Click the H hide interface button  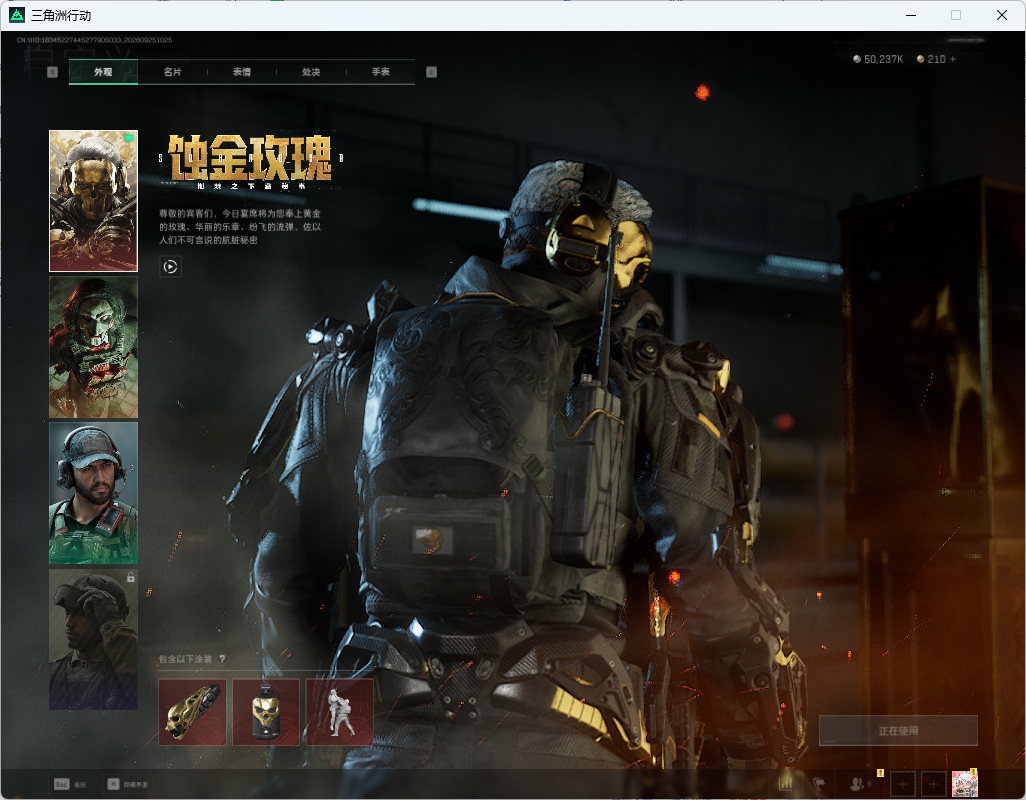[x=128, y=784]
